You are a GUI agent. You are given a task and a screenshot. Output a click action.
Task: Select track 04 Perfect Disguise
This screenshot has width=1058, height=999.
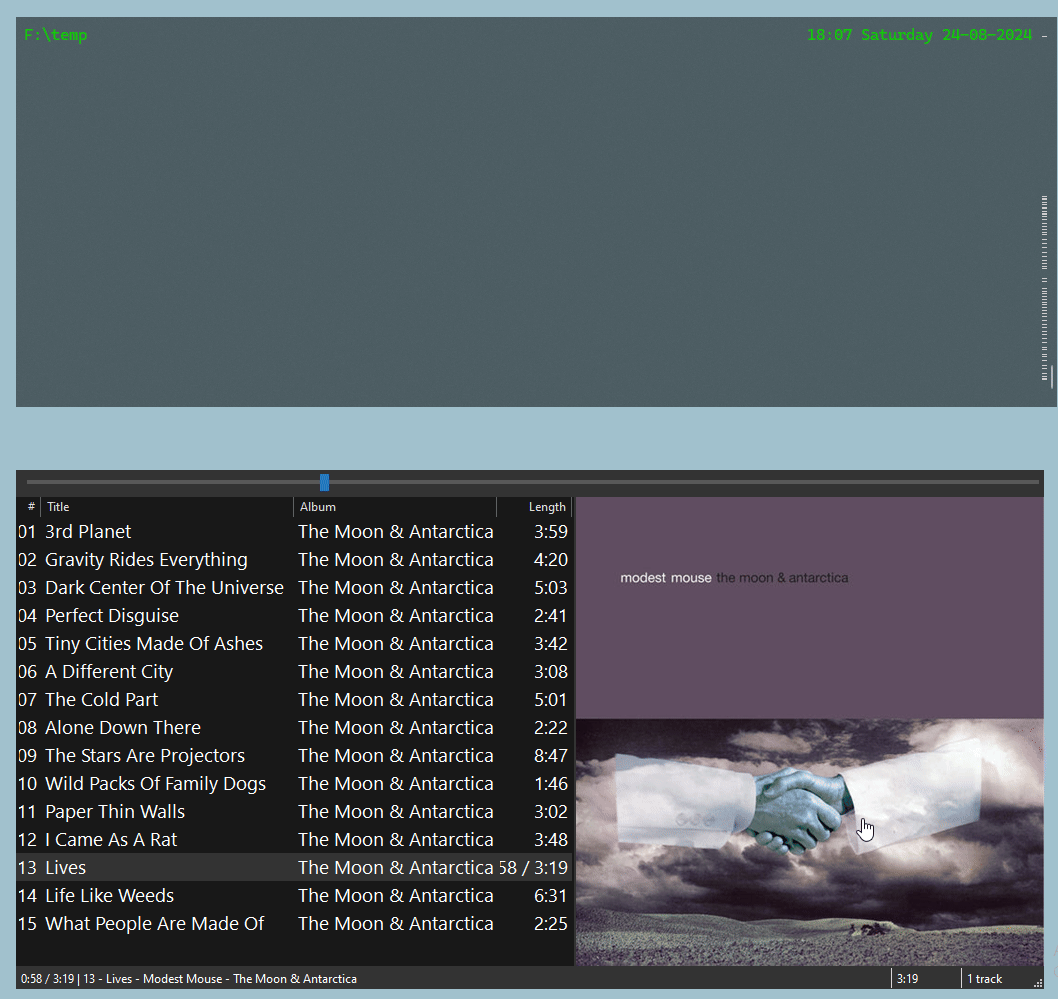294,616
